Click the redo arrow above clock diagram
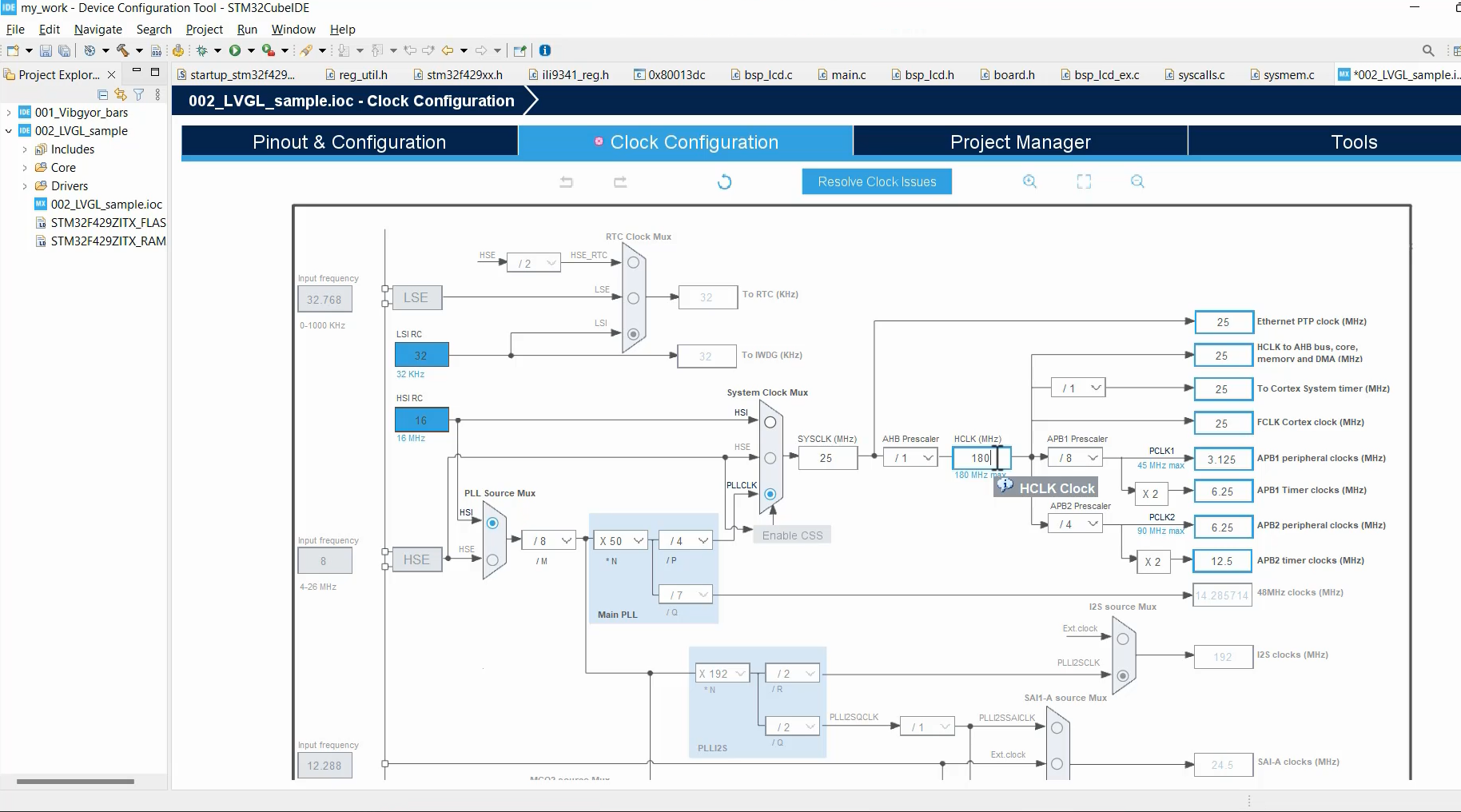Screen dimensions: 1461x812 (620, 182)
